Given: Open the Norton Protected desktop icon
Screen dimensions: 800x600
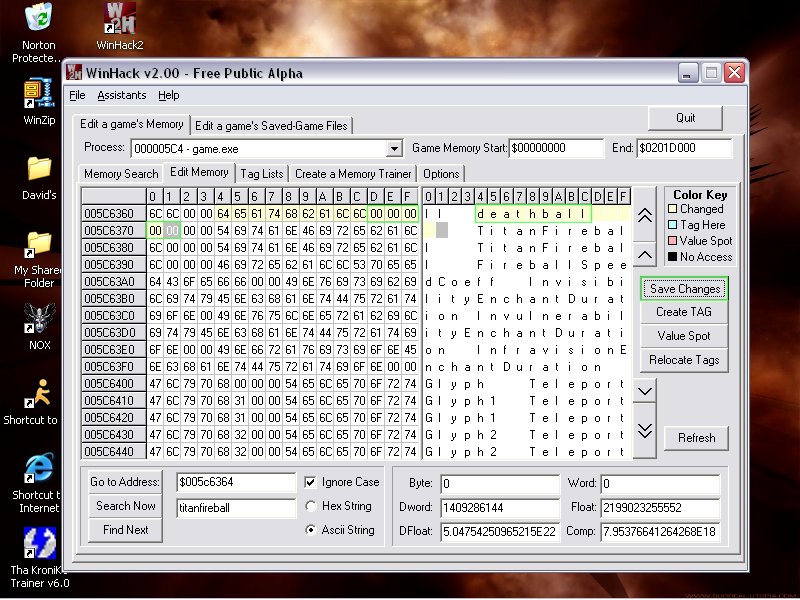Looking at the screenshot, I should [x=38, y=32].
